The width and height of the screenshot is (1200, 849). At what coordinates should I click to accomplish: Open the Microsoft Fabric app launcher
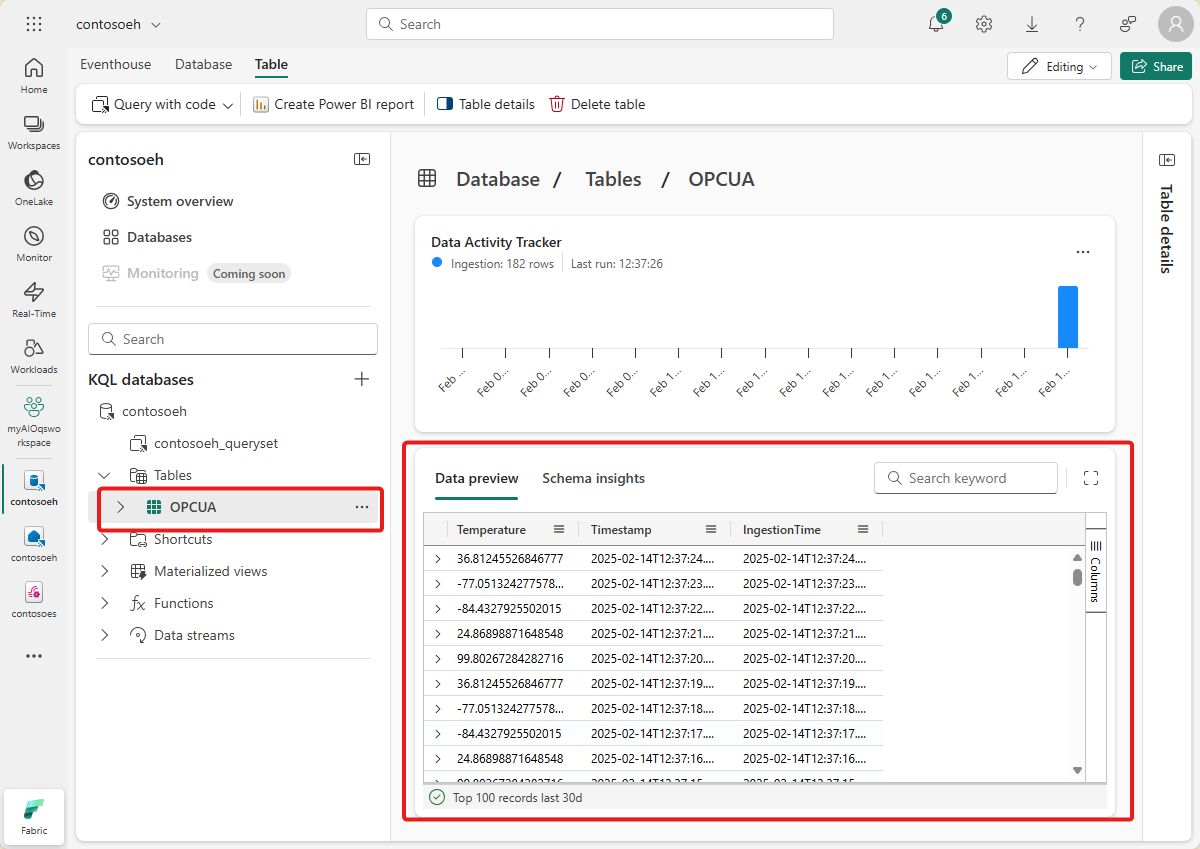[x=33, y=23]
